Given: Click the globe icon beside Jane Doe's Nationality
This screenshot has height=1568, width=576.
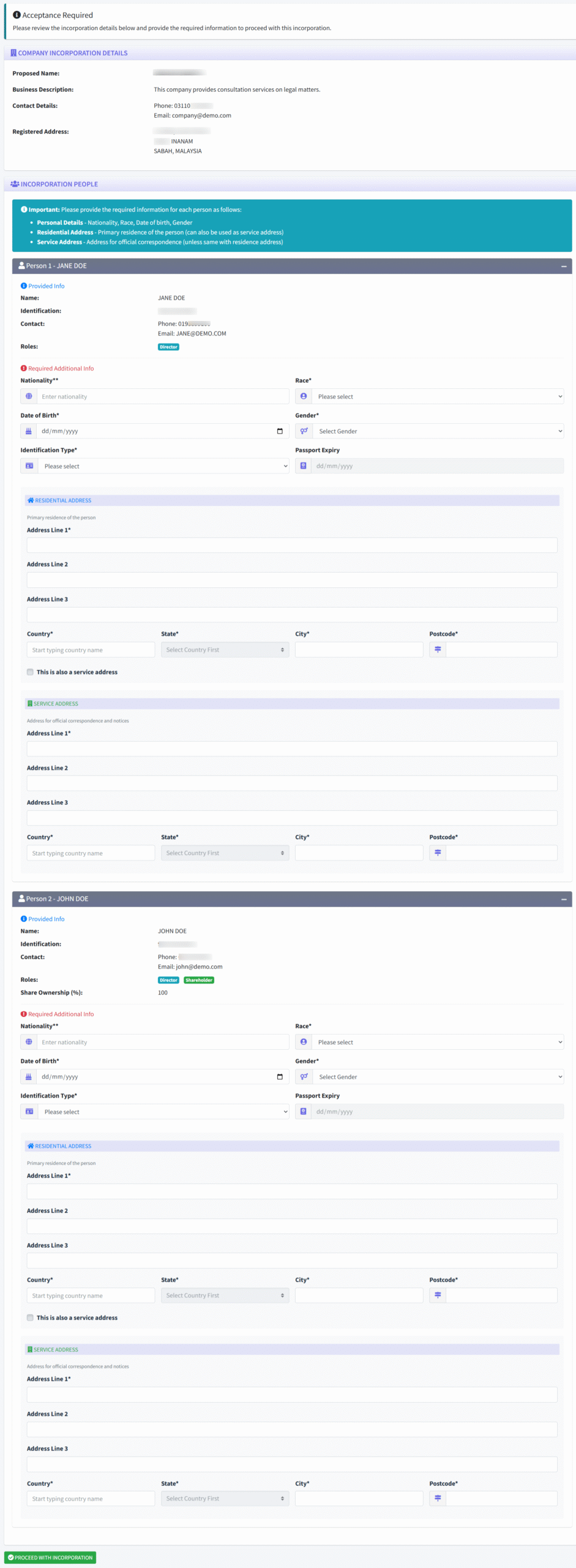Looking at the screenshot, I should tap(29, 396).
